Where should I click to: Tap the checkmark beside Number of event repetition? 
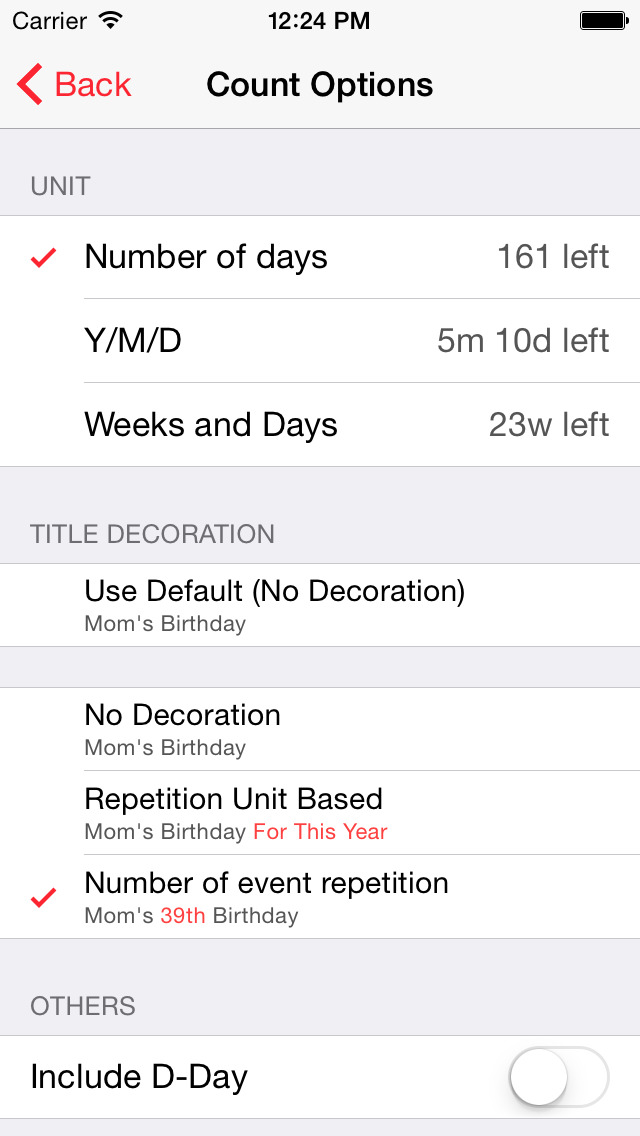click(x=43, y=898)
